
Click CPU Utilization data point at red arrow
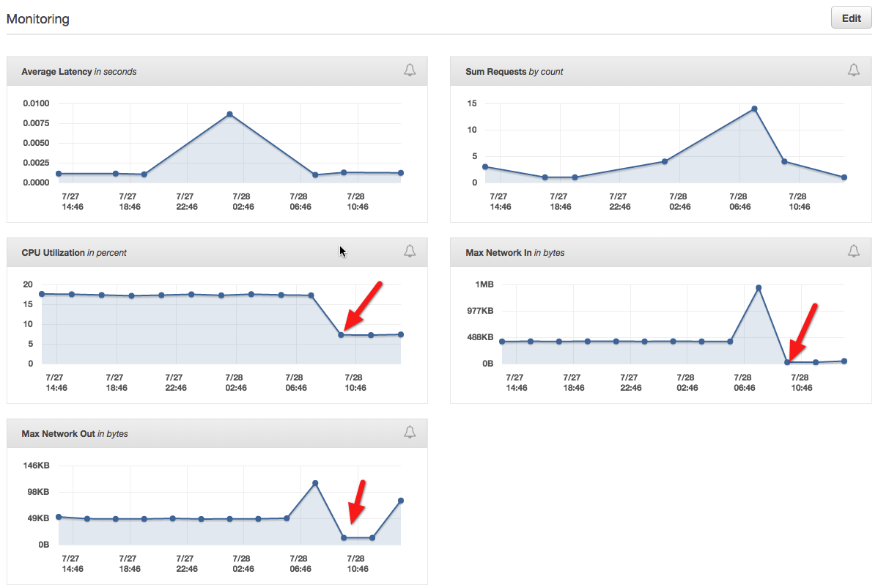[341, 334]
